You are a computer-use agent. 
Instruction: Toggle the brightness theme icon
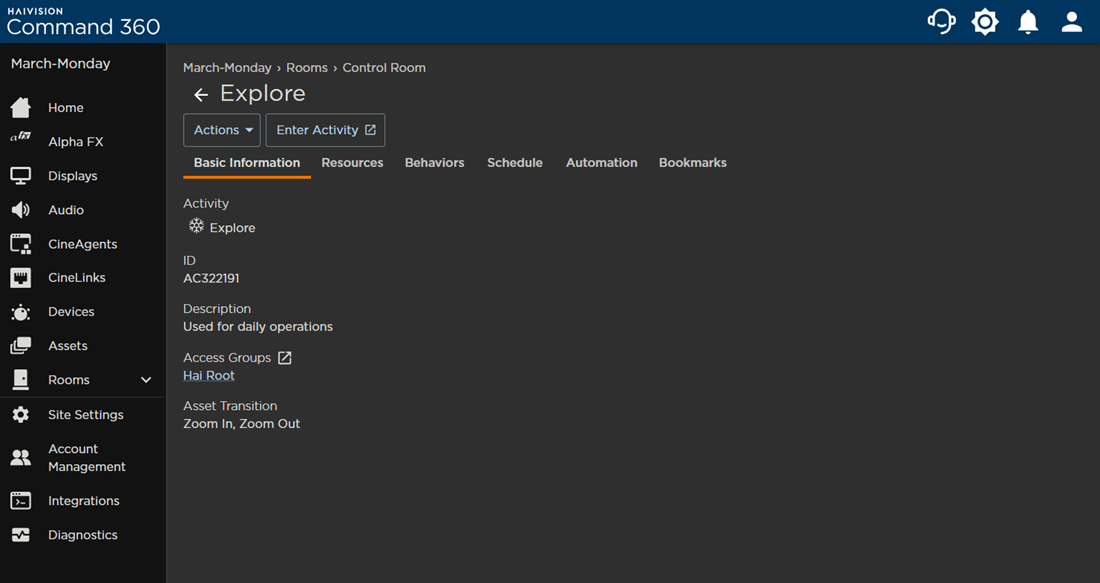985,22
